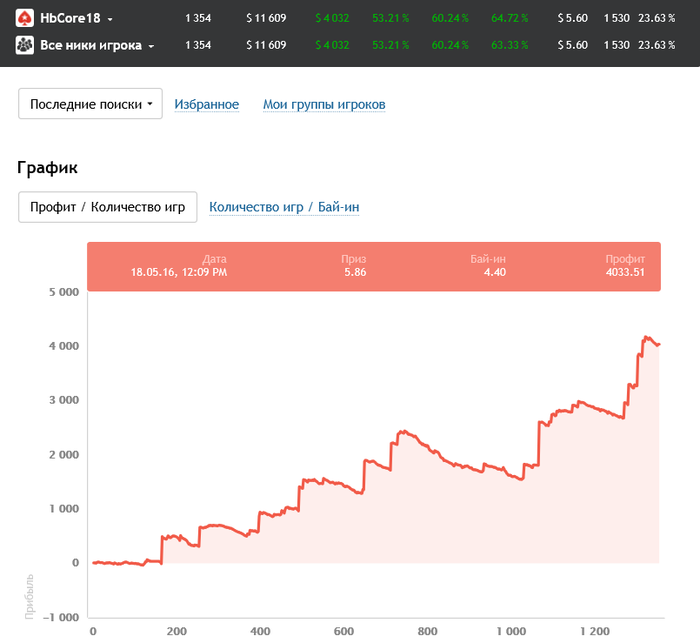Select the Профит / Количество игр tab
This screenshot has height=643, width=700.
[107, 207]
